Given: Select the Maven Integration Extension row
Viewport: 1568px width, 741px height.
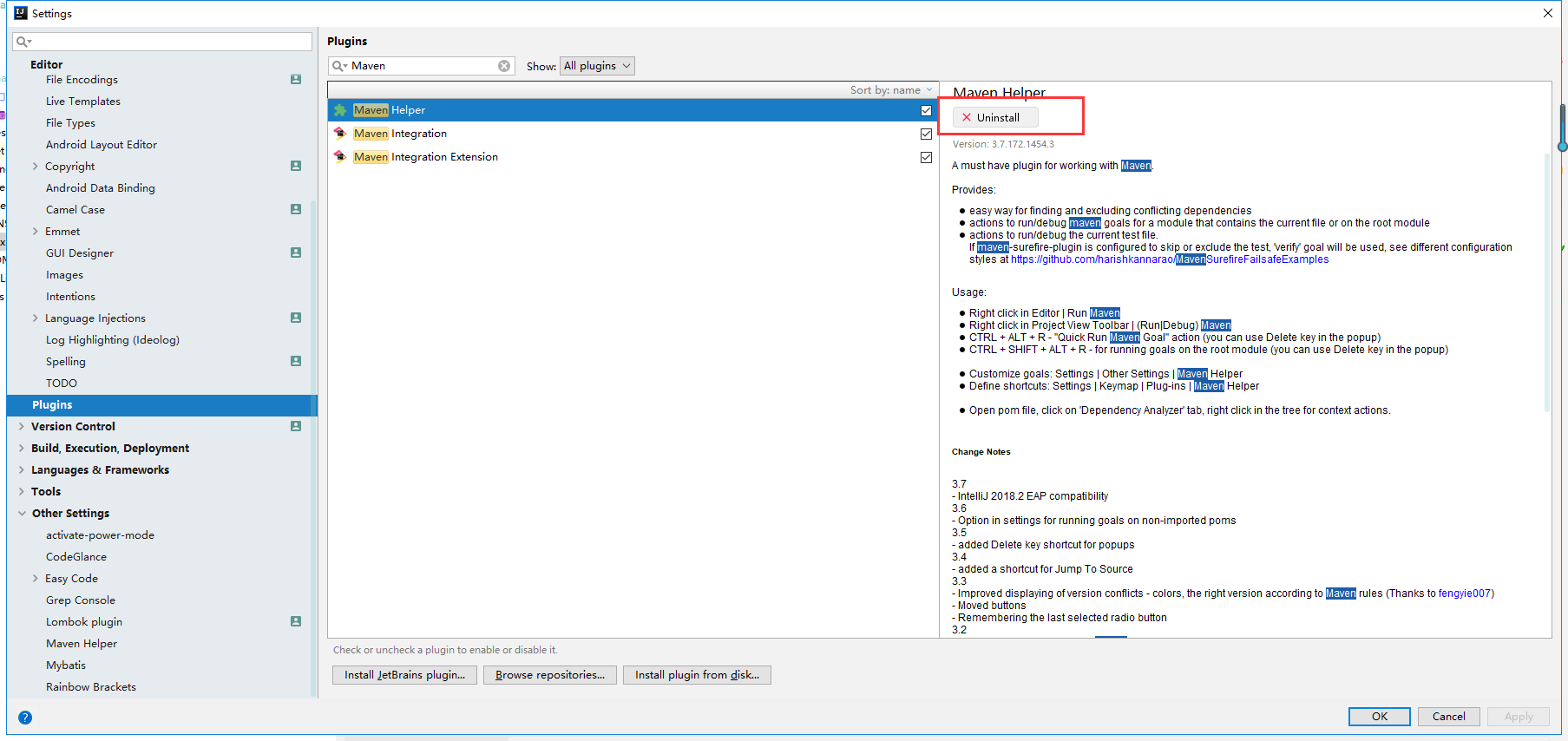Looking at the screenshot, I should click(633, 157).
